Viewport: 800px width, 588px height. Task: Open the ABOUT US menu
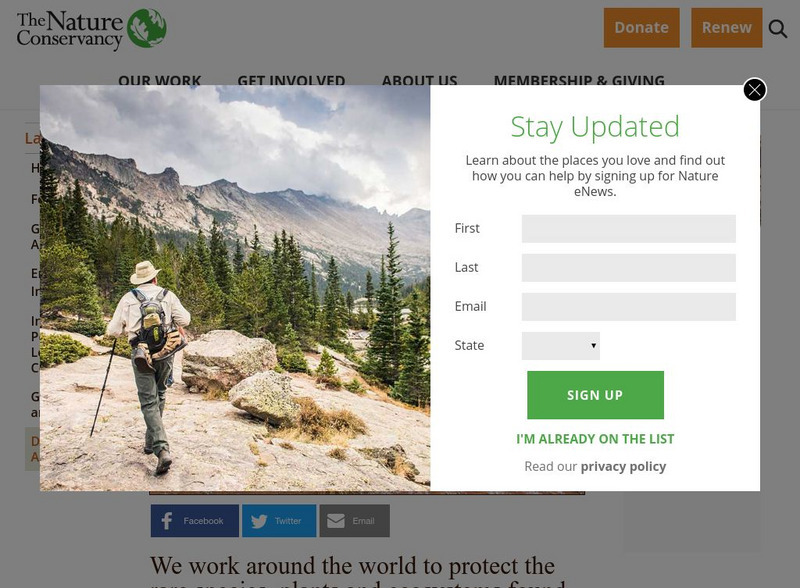tap(419, 80)
